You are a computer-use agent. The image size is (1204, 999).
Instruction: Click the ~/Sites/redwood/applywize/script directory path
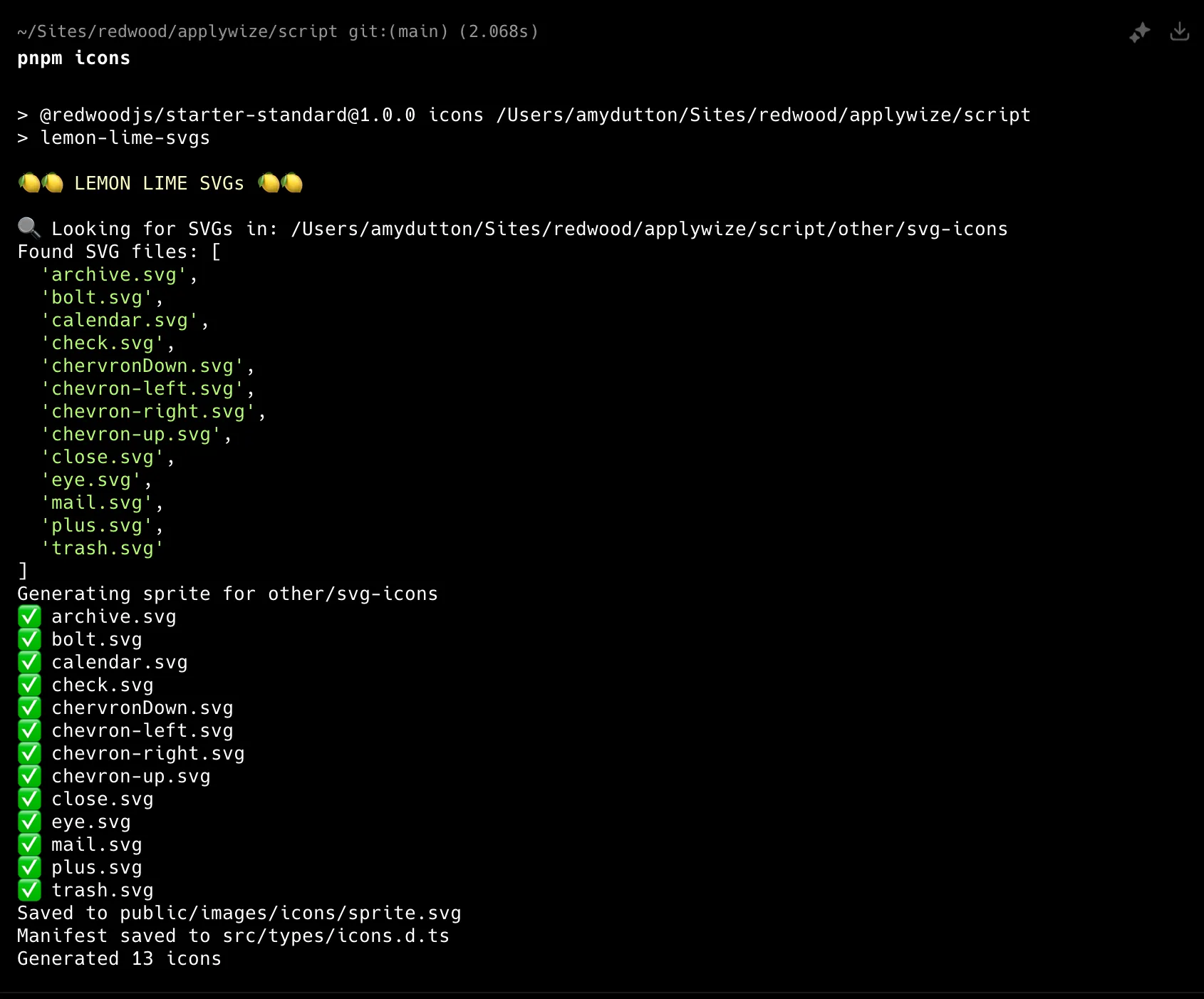click(x=177, y=31)
